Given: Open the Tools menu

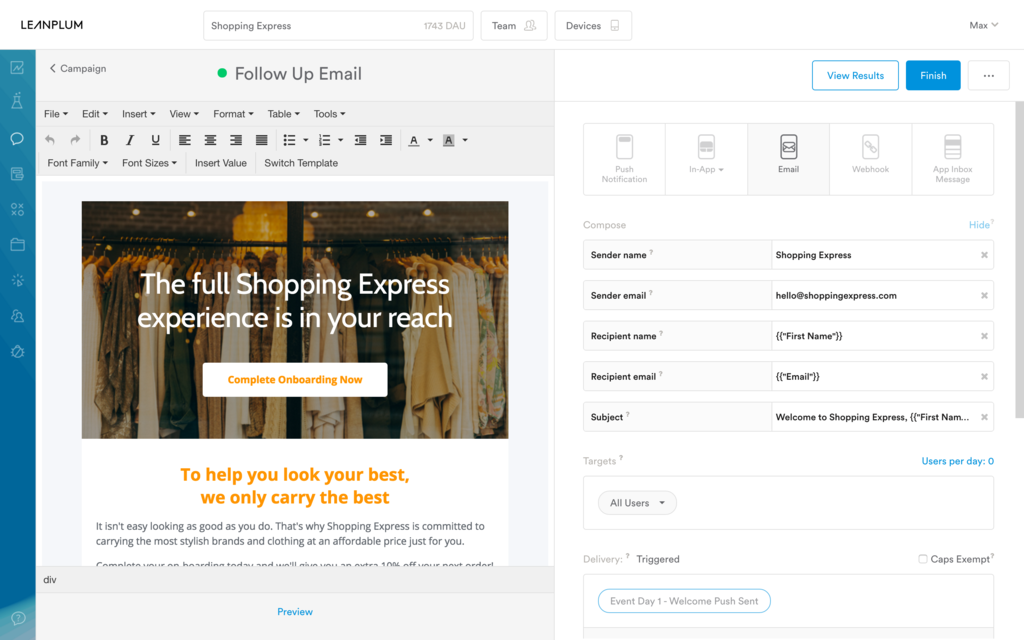Looking at the screenshot, I should 329,114.
